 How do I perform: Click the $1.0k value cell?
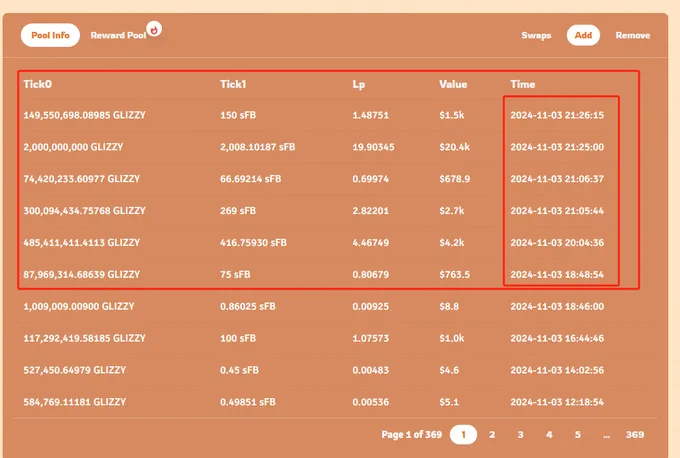(x=451, y=338)
